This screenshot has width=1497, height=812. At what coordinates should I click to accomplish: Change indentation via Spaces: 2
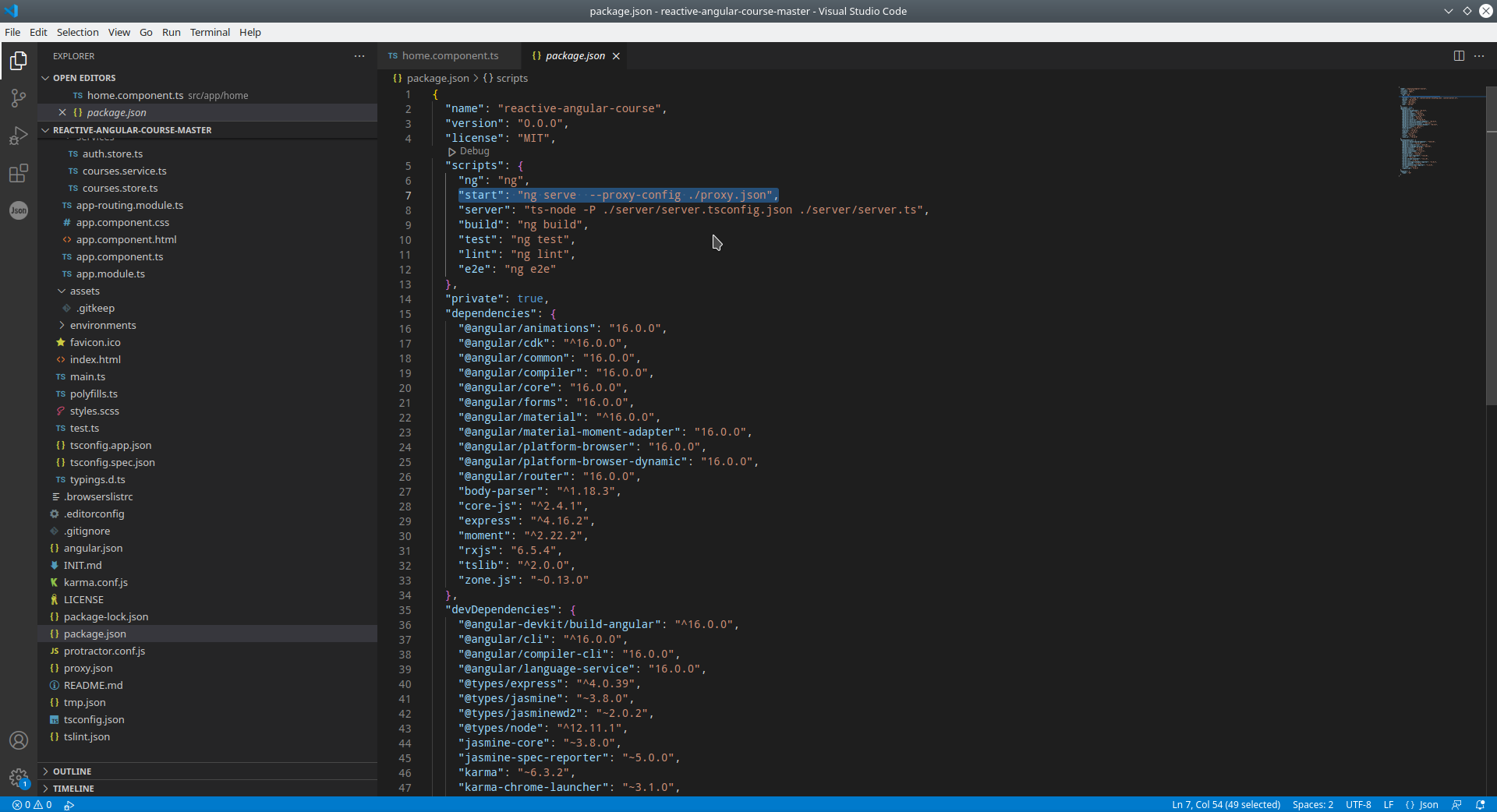(1312, 805)
